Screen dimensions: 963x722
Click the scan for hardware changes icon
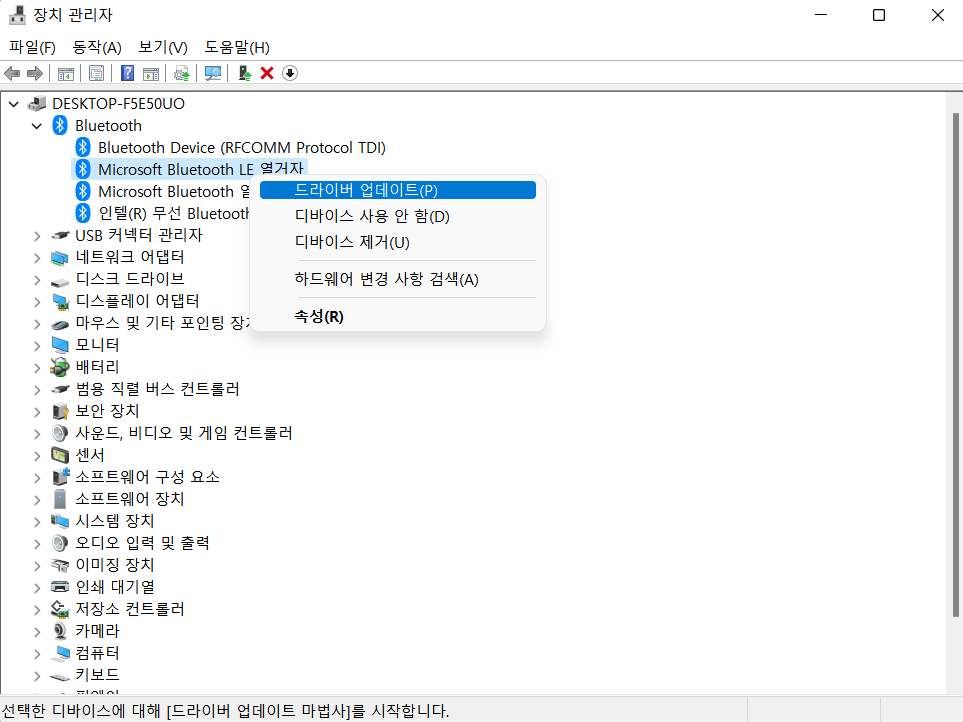coord(213,72)
